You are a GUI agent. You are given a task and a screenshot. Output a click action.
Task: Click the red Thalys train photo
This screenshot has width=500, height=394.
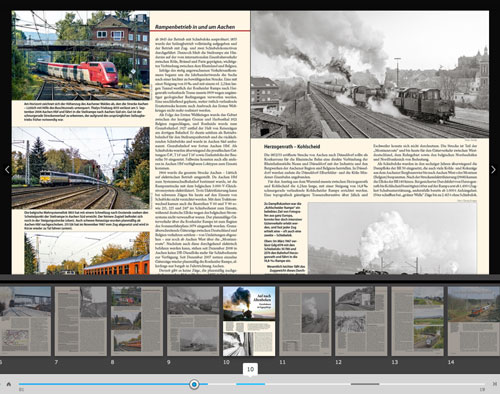[x=80, y=55]
